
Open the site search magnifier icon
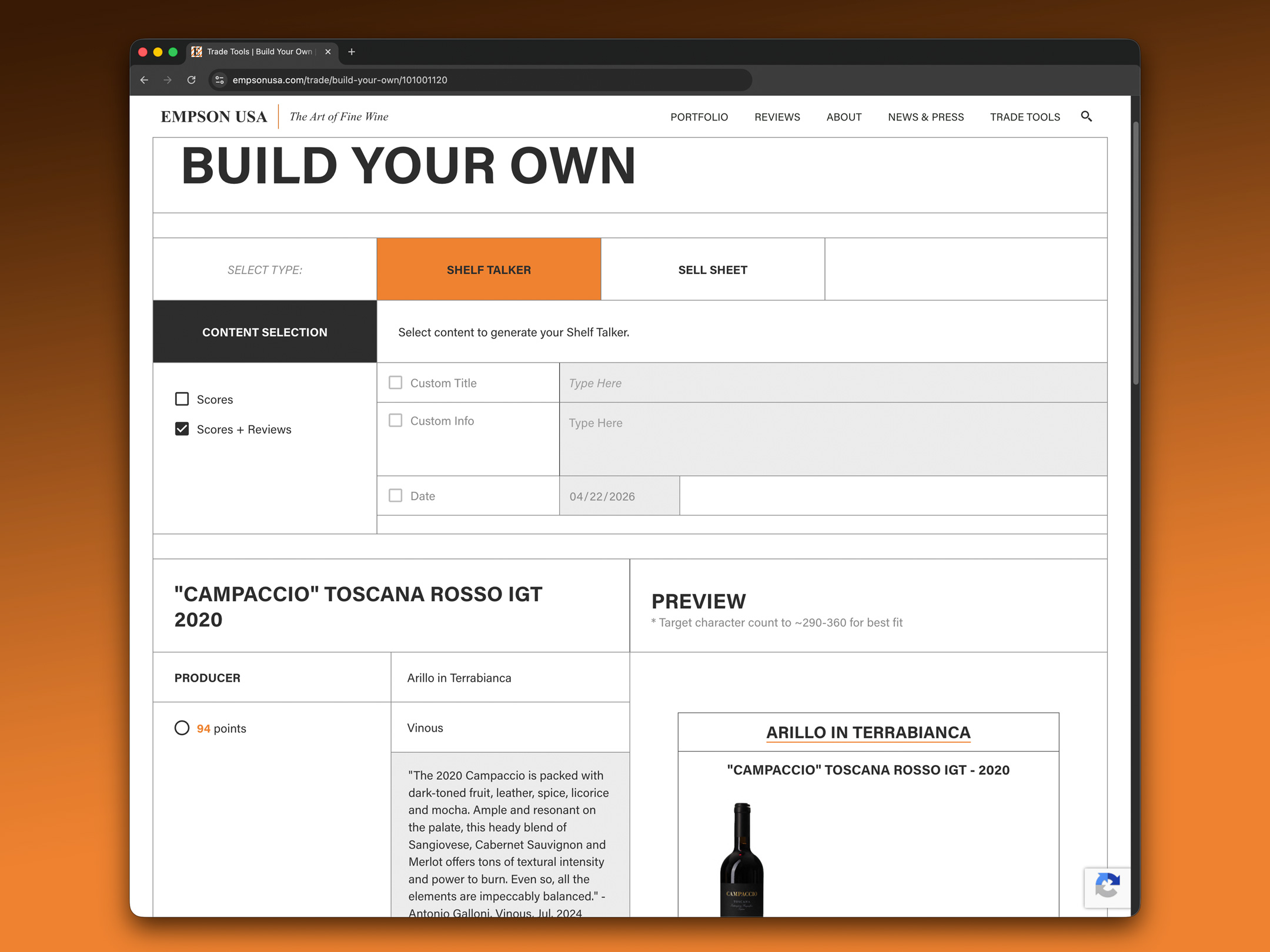click(x=1087, y=116)
